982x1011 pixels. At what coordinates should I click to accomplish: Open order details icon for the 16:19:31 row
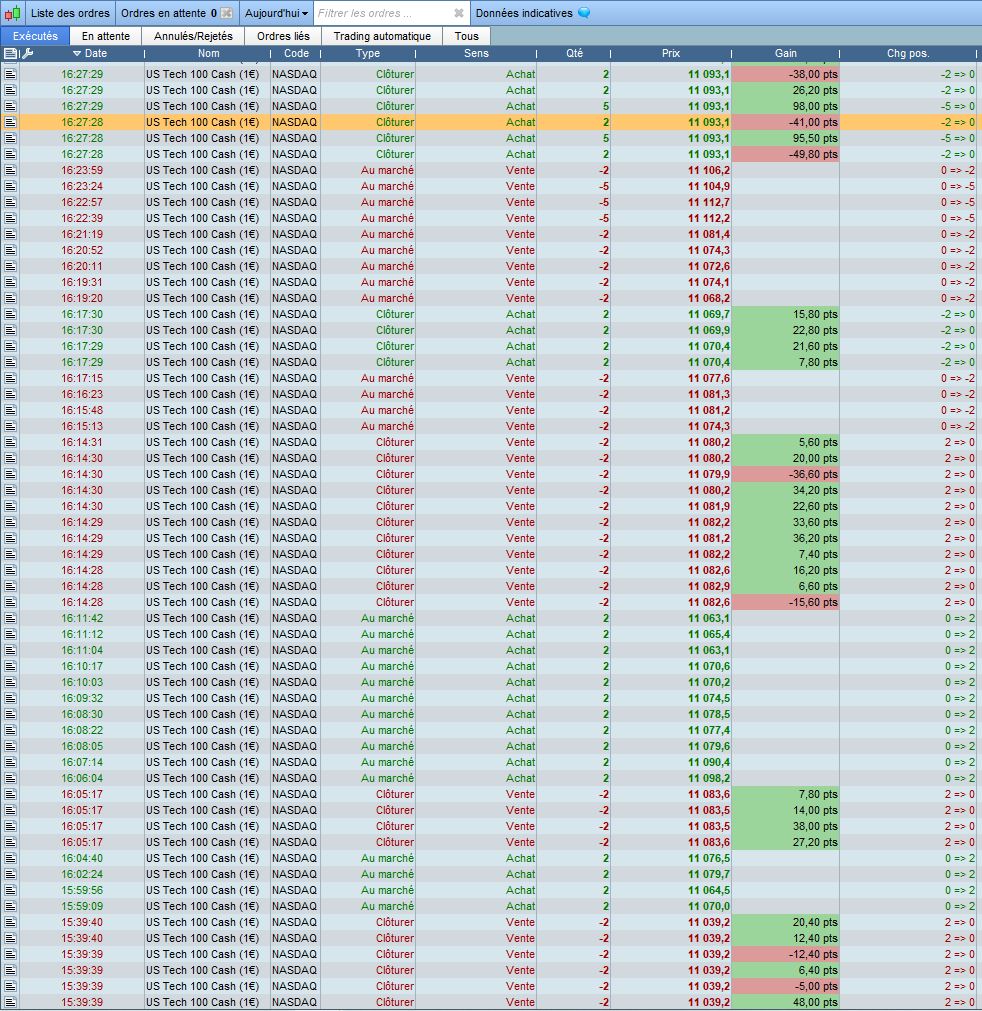tap(10, 282)
